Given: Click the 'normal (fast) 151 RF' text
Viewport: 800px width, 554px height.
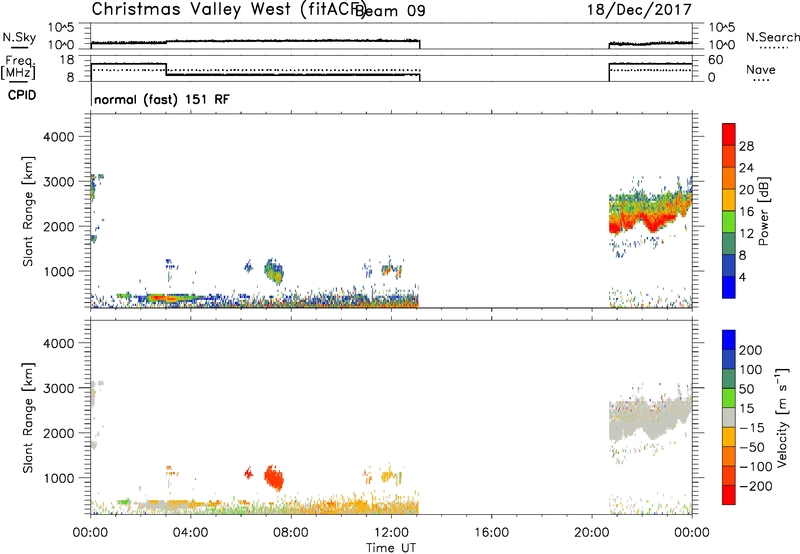Looking at the screenshot, I should [x=162, y=99].
